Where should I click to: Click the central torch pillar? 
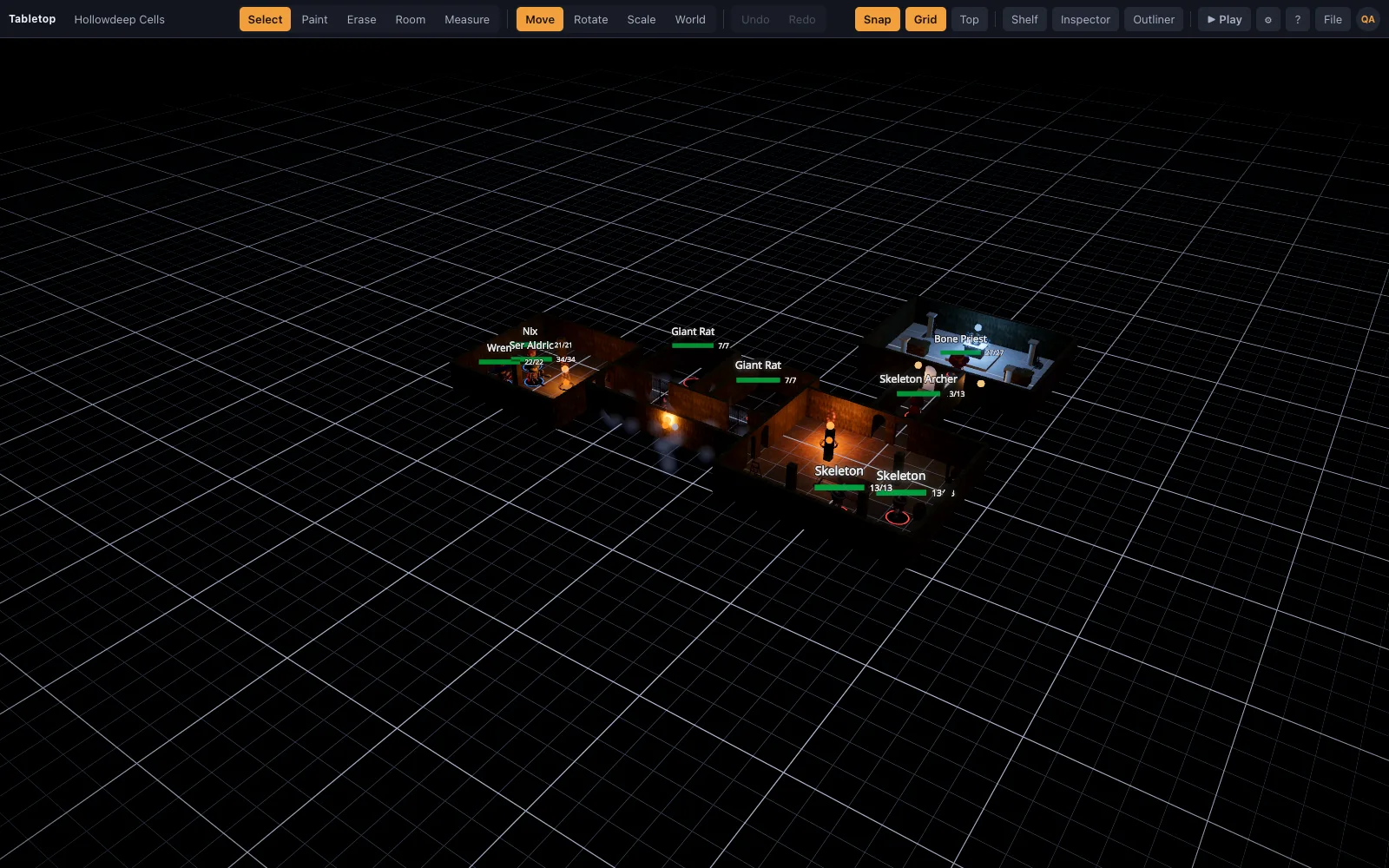click(829, 441)
